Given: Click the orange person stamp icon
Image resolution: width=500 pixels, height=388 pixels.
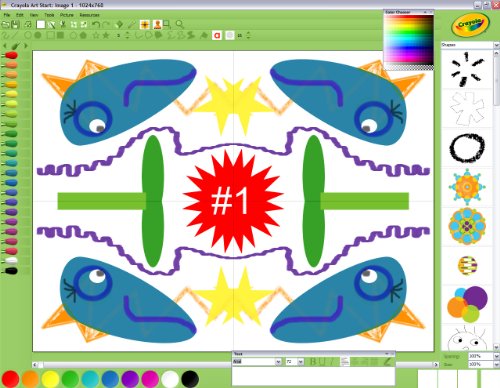Looking at the screenshot, I should (157, 24).
